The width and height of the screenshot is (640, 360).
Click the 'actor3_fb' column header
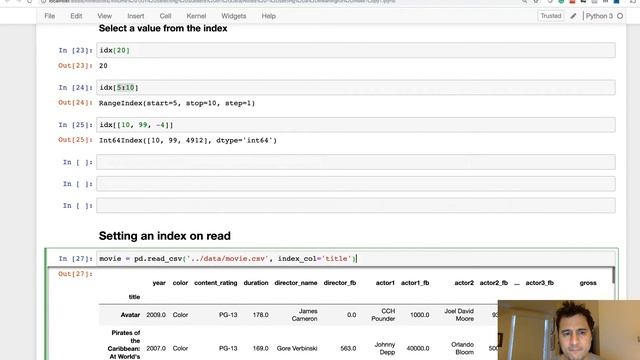pyautogui.click(x=540, y=283)
